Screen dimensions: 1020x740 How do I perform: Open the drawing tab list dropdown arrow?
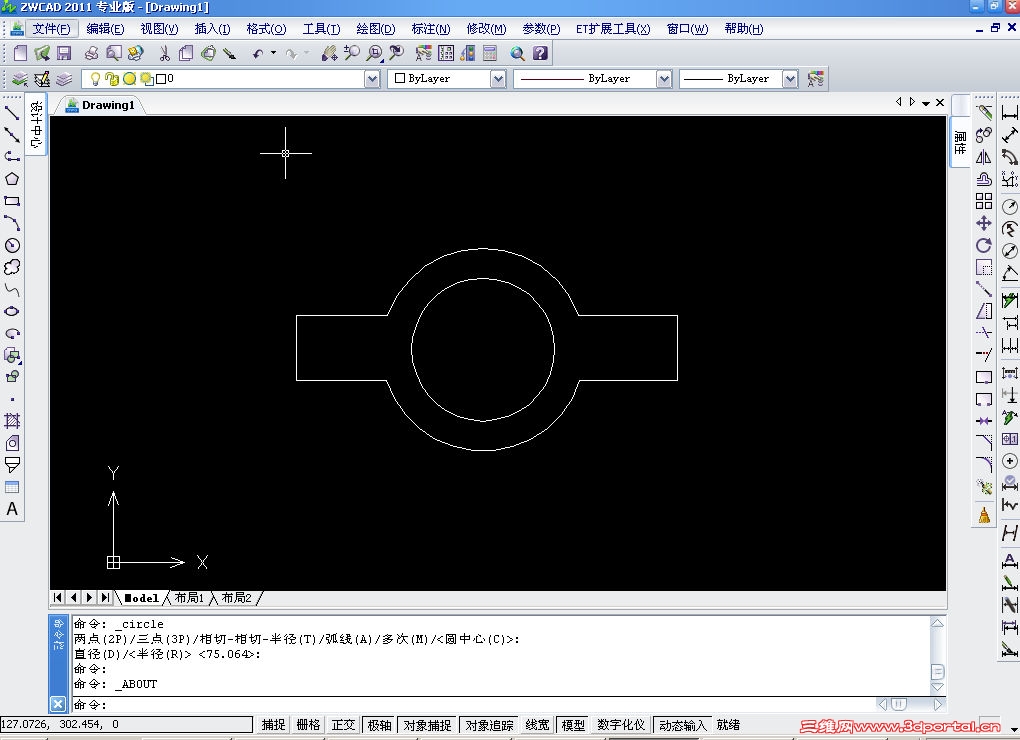(x=926, y=103)
